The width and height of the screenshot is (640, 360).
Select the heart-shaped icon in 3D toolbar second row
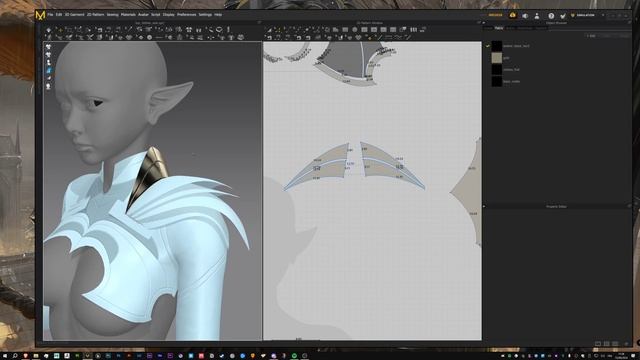pos(129,38)
